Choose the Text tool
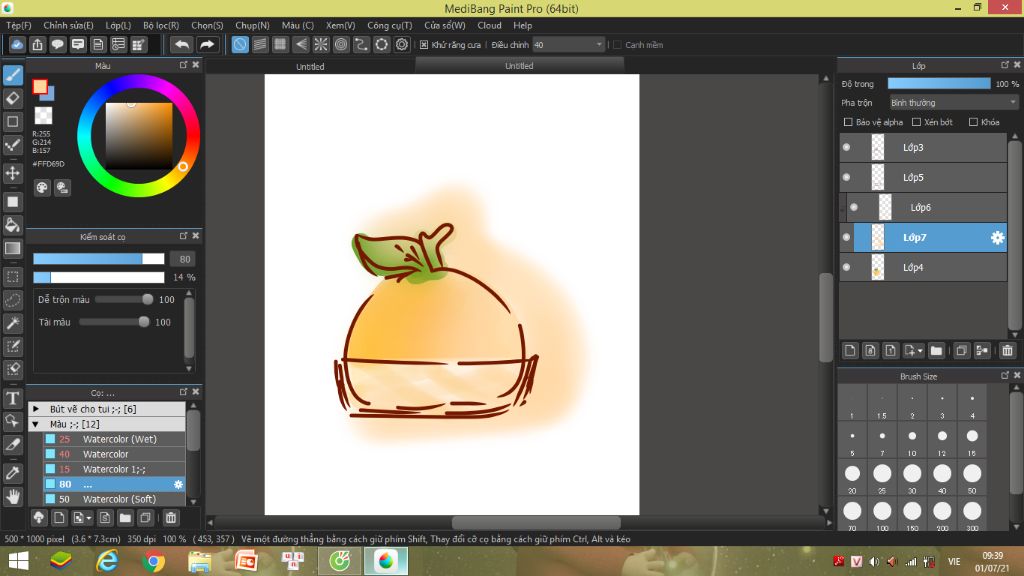1024x576 pixels. (x=13, y=398)
